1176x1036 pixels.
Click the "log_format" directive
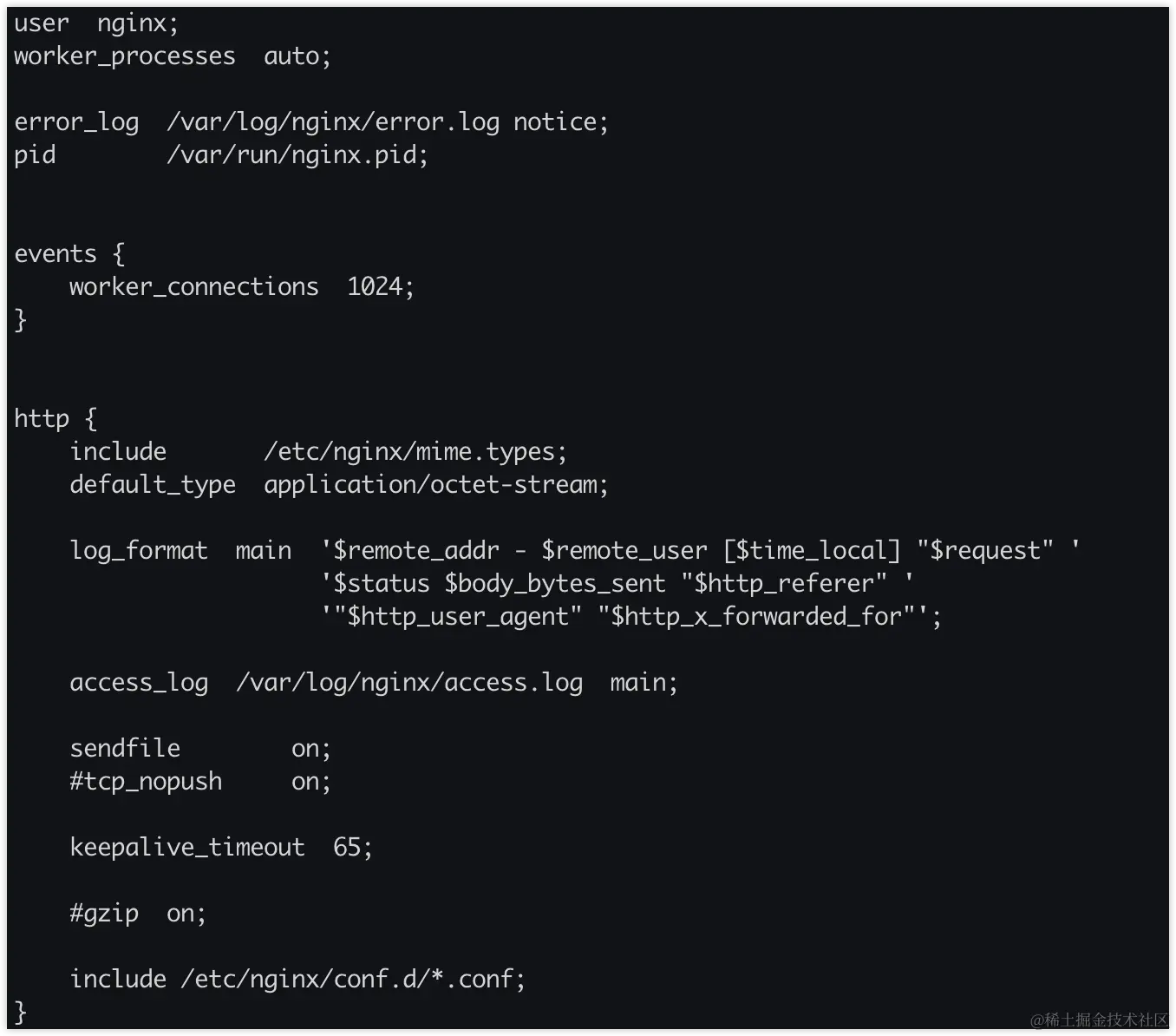point(139,551)
